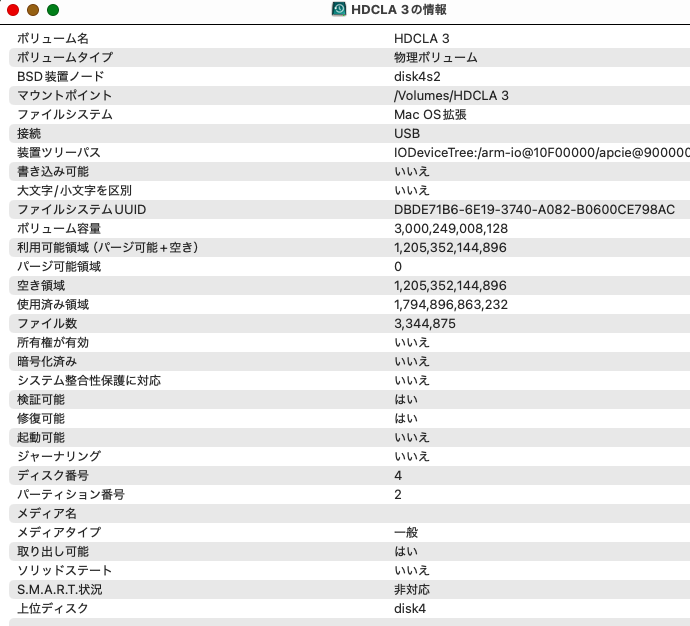Click the システム整合性保護に対応 label

(x=89, y=381)
